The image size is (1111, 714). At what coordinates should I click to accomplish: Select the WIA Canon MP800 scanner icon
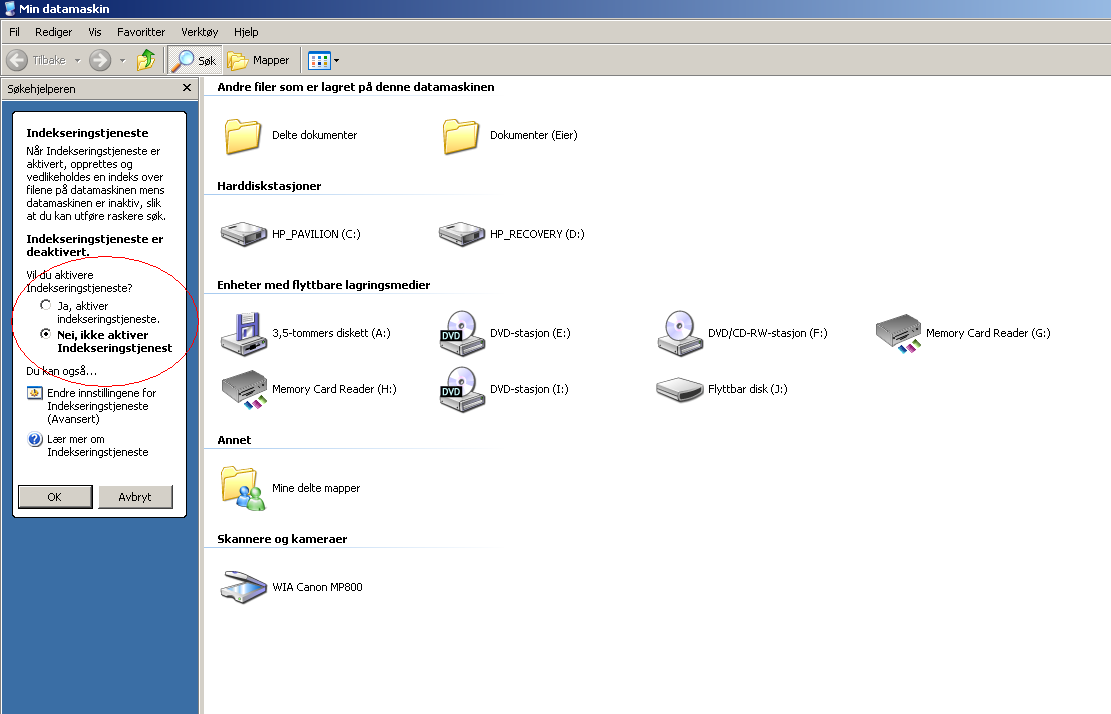[244, 586]
